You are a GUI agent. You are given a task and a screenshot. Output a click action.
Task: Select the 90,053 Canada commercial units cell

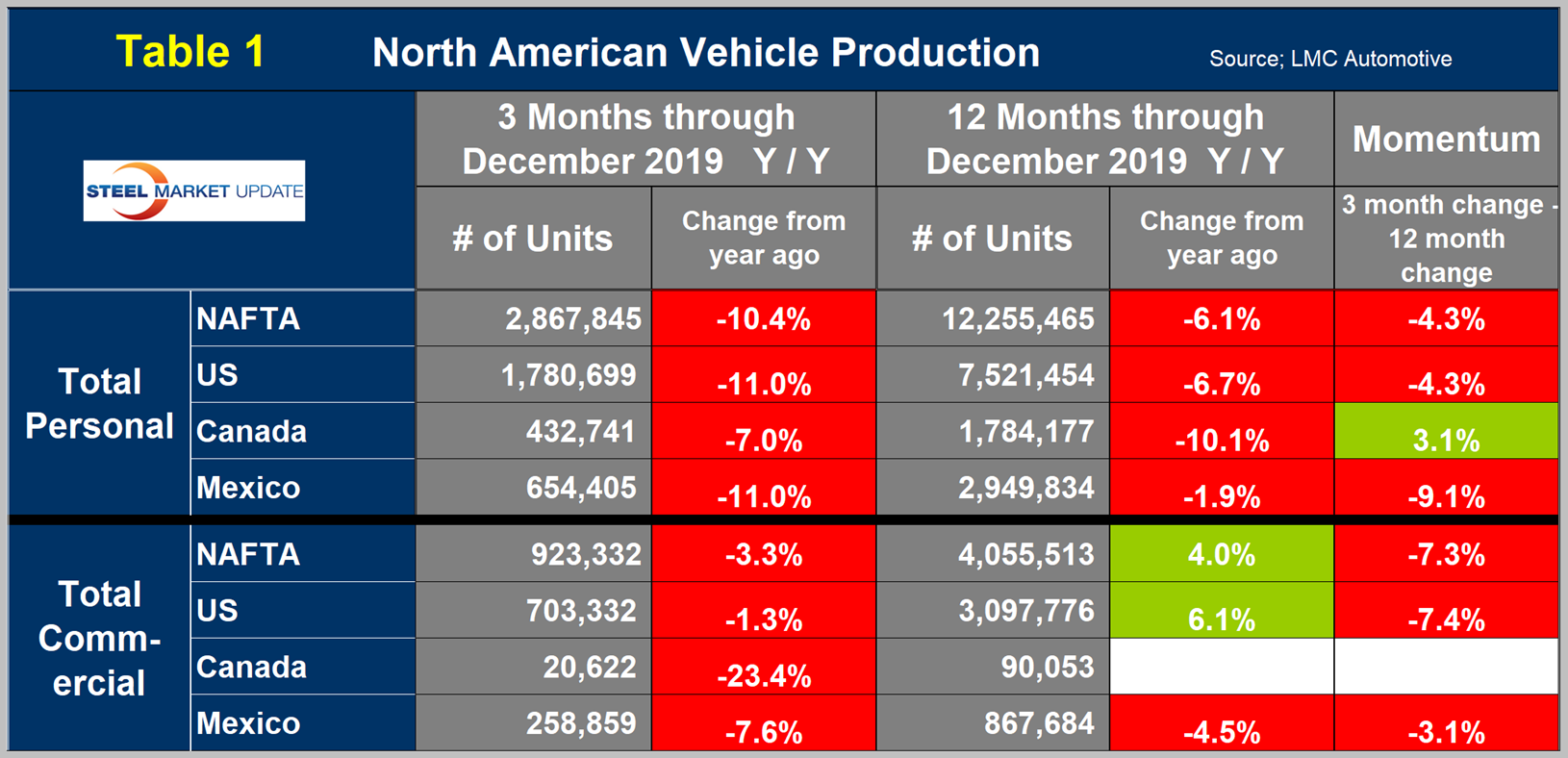pyautogui.click(x=993, y=667)
